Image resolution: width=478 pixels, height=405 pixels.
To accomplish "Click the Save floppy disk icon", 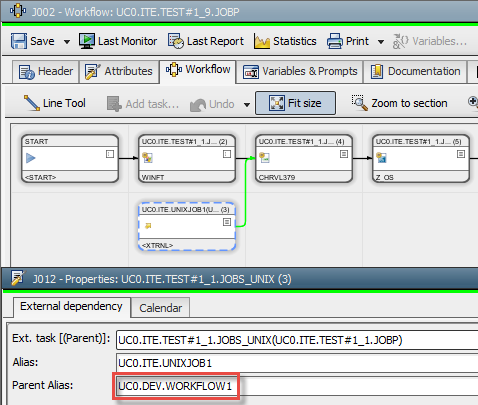I will click(x=19, y=41).
